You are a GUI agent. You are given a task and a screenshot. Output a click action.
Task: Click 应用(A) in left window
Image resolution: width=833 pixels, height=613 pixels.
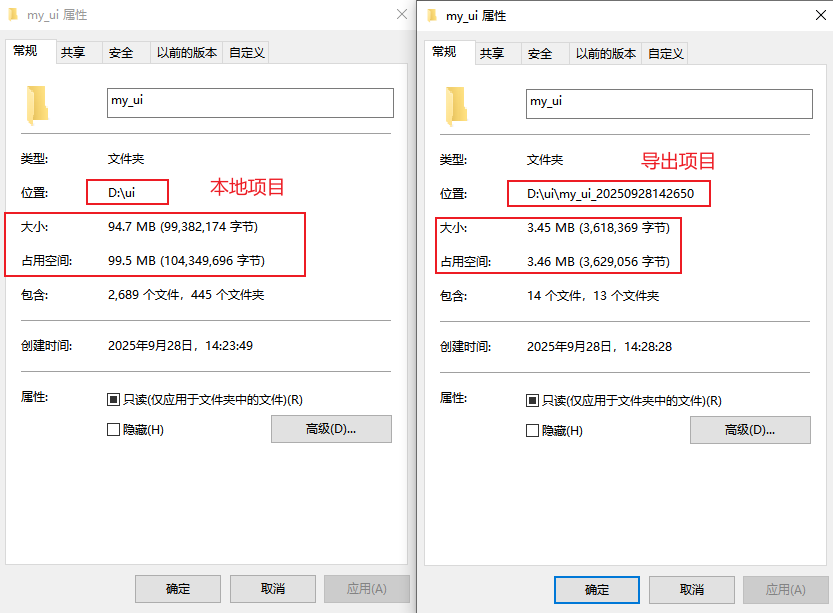click(x=367, y=589)
